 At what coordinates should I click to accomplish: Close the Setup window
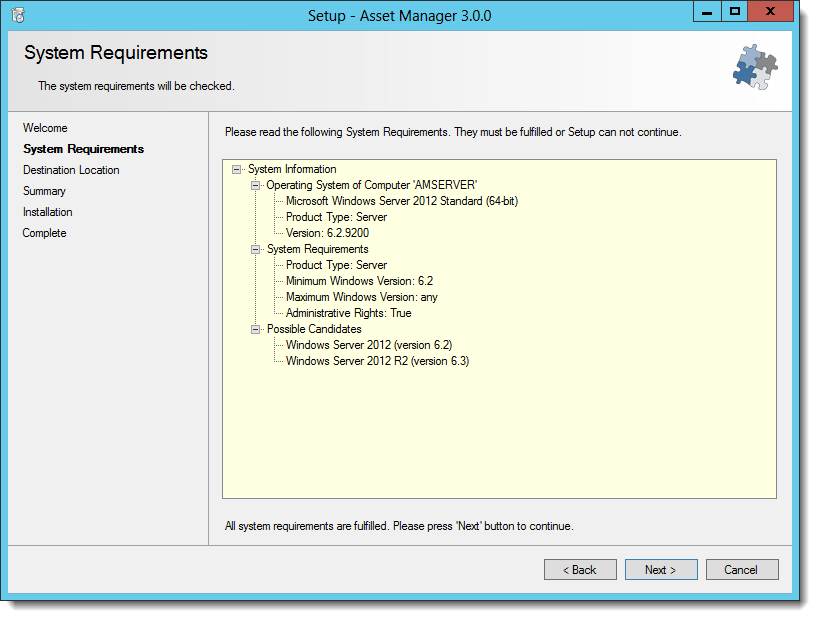pyautogui.click(x=770, y=11)
